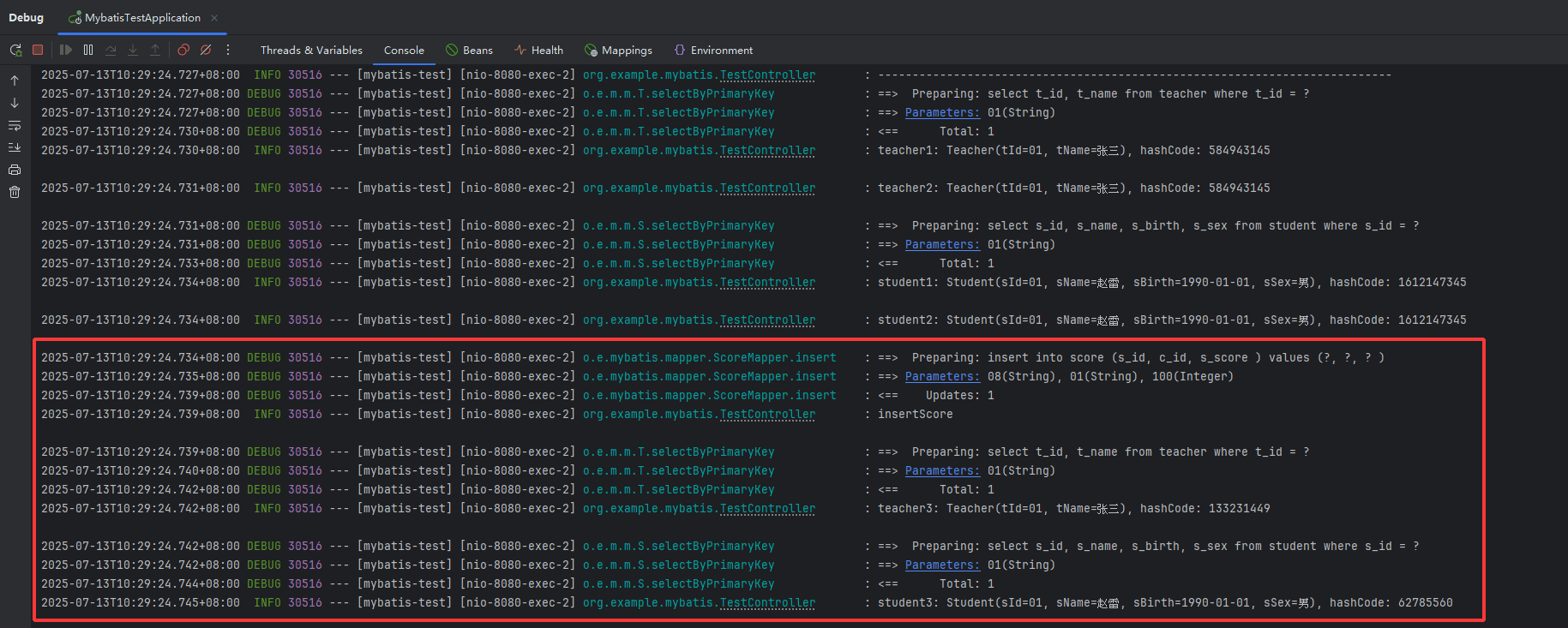
Task: Rerun MybatisTestApplication in debug mode
Action: point(15,51)
